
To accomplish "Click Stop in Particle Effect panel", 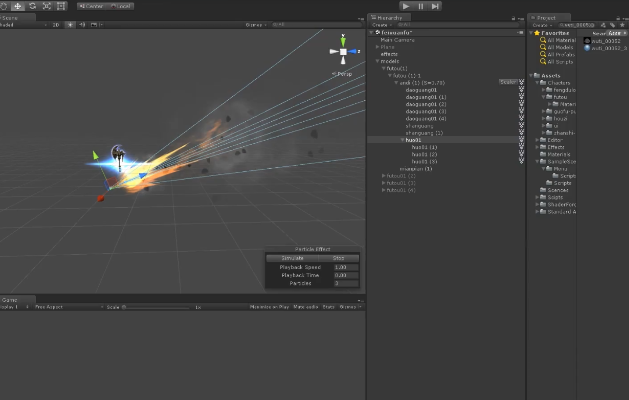I will coord(339,258).
